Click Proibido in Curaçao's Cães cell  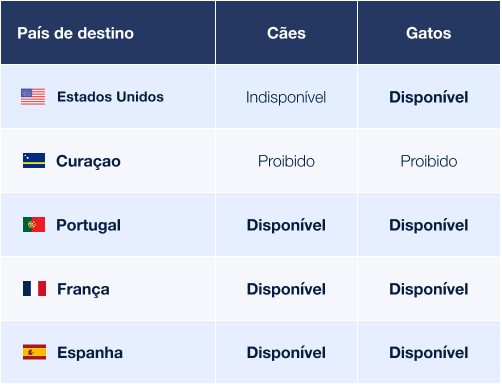pos(286,161)
